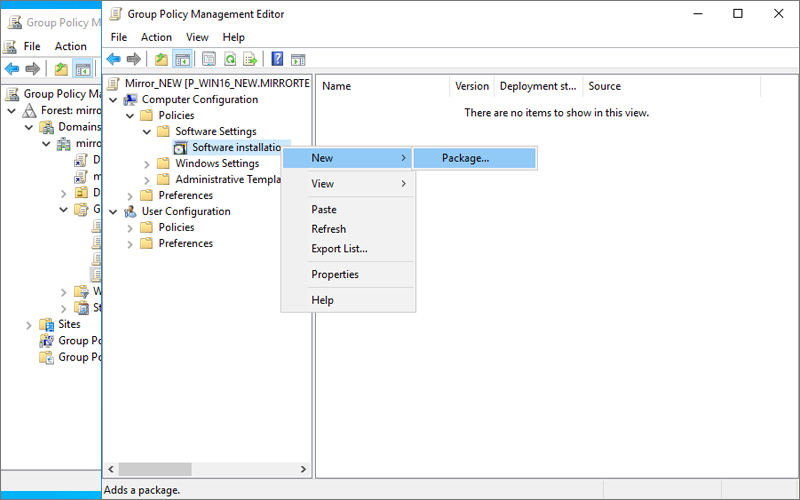The width and height of the screenshot is (800, 500).
Task: Click the Properties icon in the Editor toolbar
Action: click(x=209, y=59)
